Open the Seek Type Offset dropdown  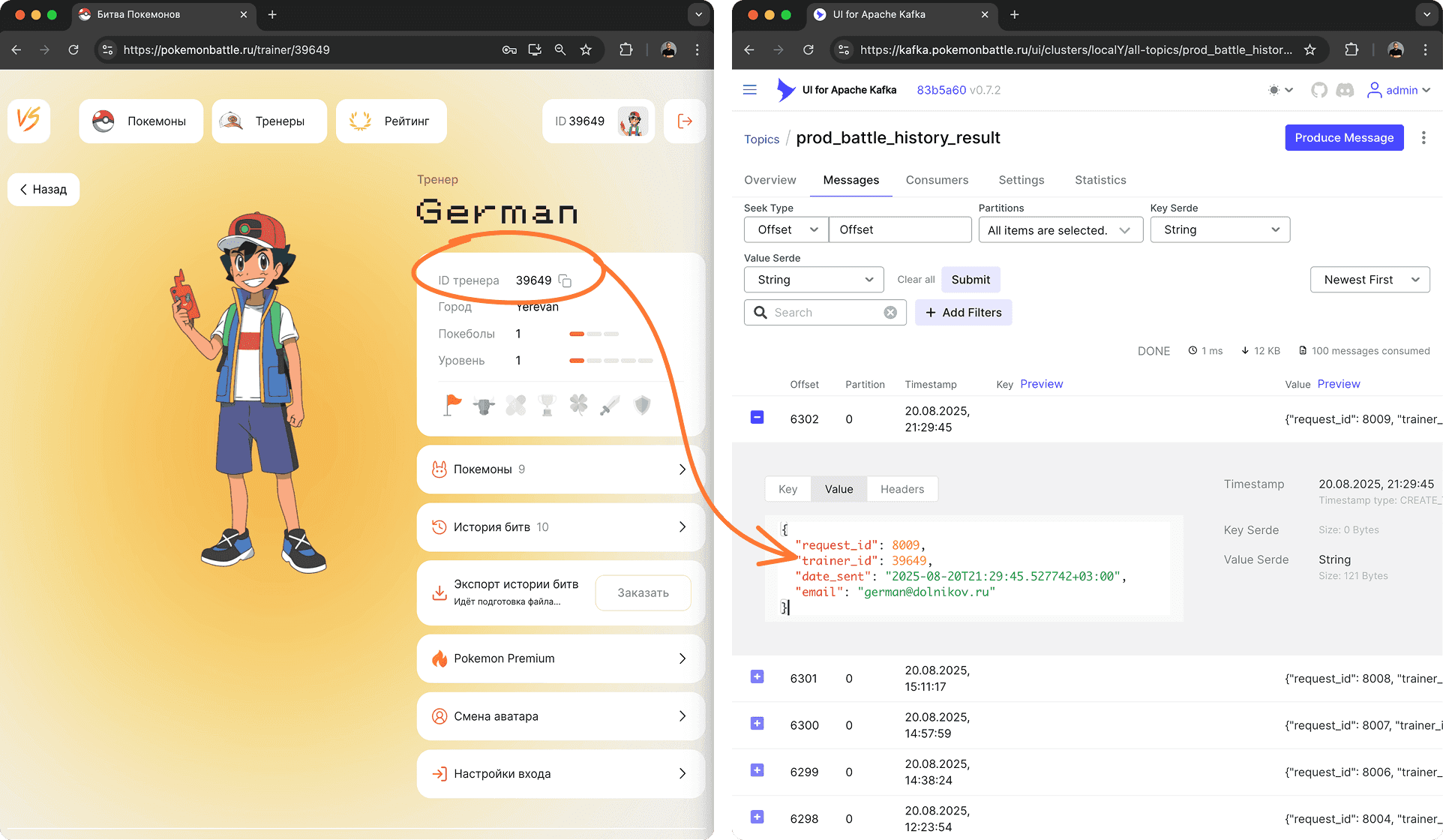pos(785,229)
